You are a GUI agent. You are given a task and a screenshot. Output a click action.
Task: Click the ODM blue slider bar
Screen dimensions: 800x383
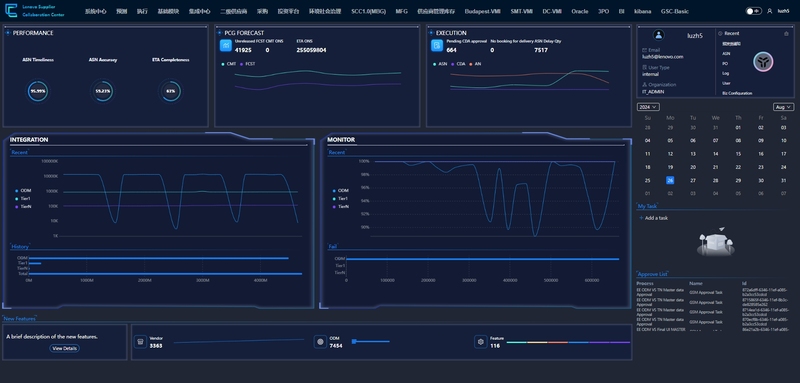[x=371, y=341]
